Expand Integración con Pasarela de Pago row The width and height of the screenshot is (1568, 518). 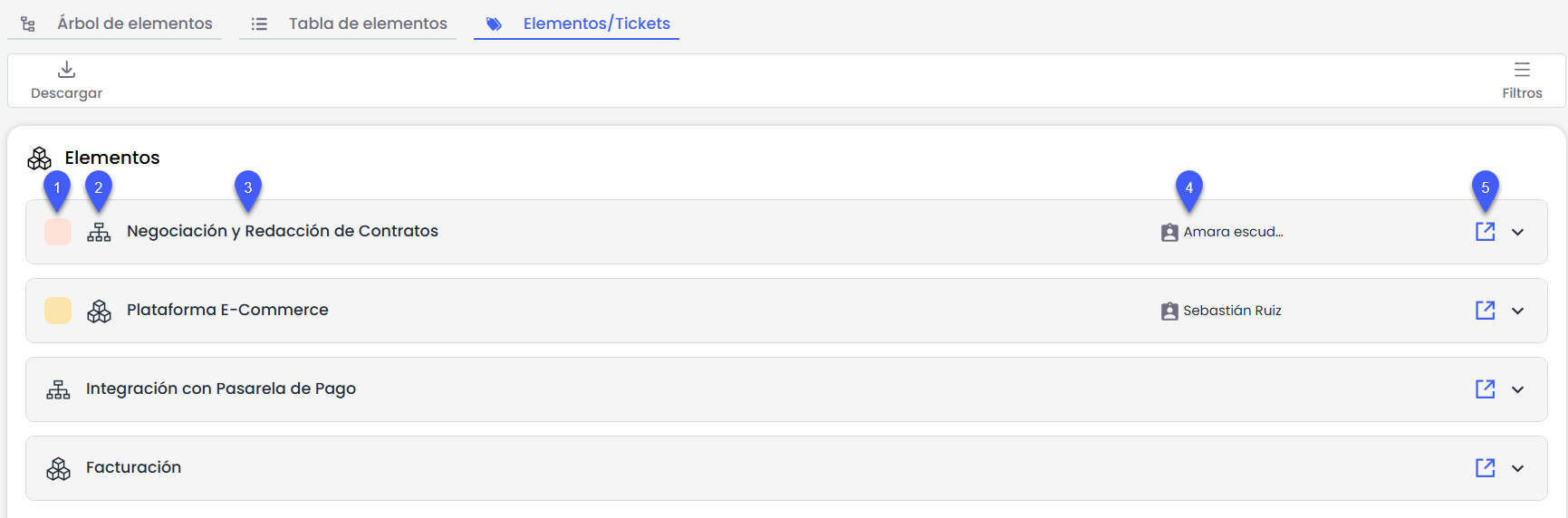point(1518,389)
